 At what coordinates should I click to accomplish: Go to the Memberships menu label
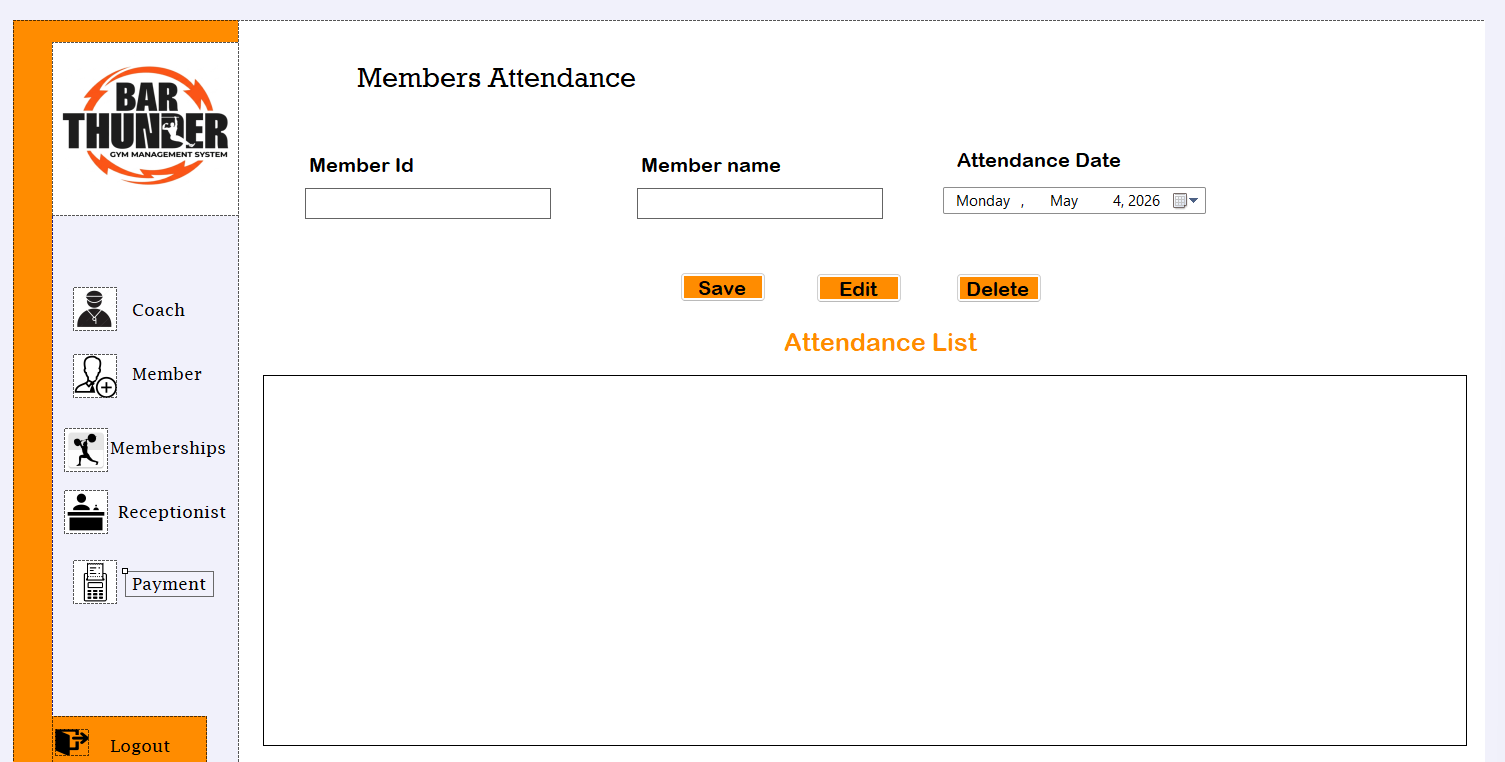click(x=168, y=448)
